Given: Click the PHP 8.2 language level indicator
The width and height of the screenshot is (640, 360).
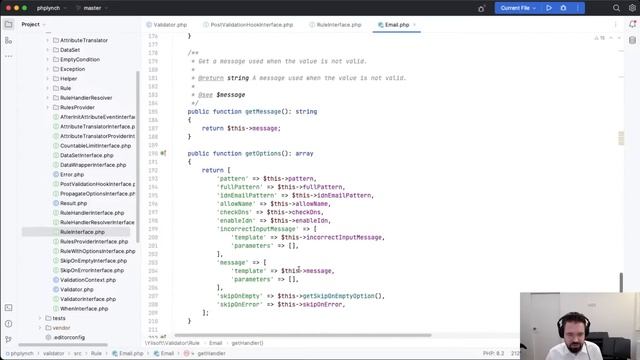Looking at the screenshot, I should (x=493, y=353).
